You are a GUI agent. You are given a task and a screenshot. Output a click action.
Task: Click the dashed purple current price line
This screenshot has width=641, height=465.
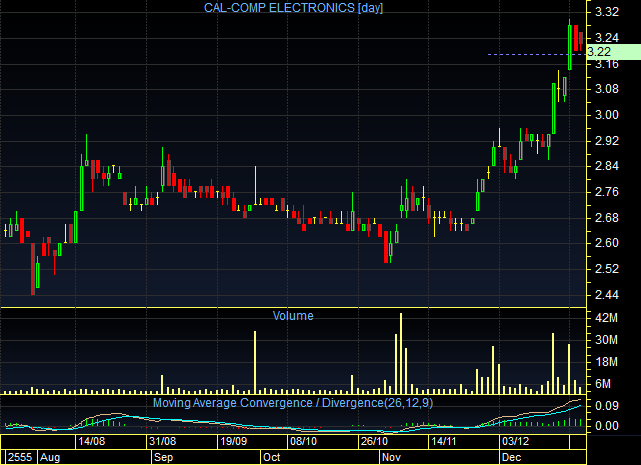[x=537, y=54]
